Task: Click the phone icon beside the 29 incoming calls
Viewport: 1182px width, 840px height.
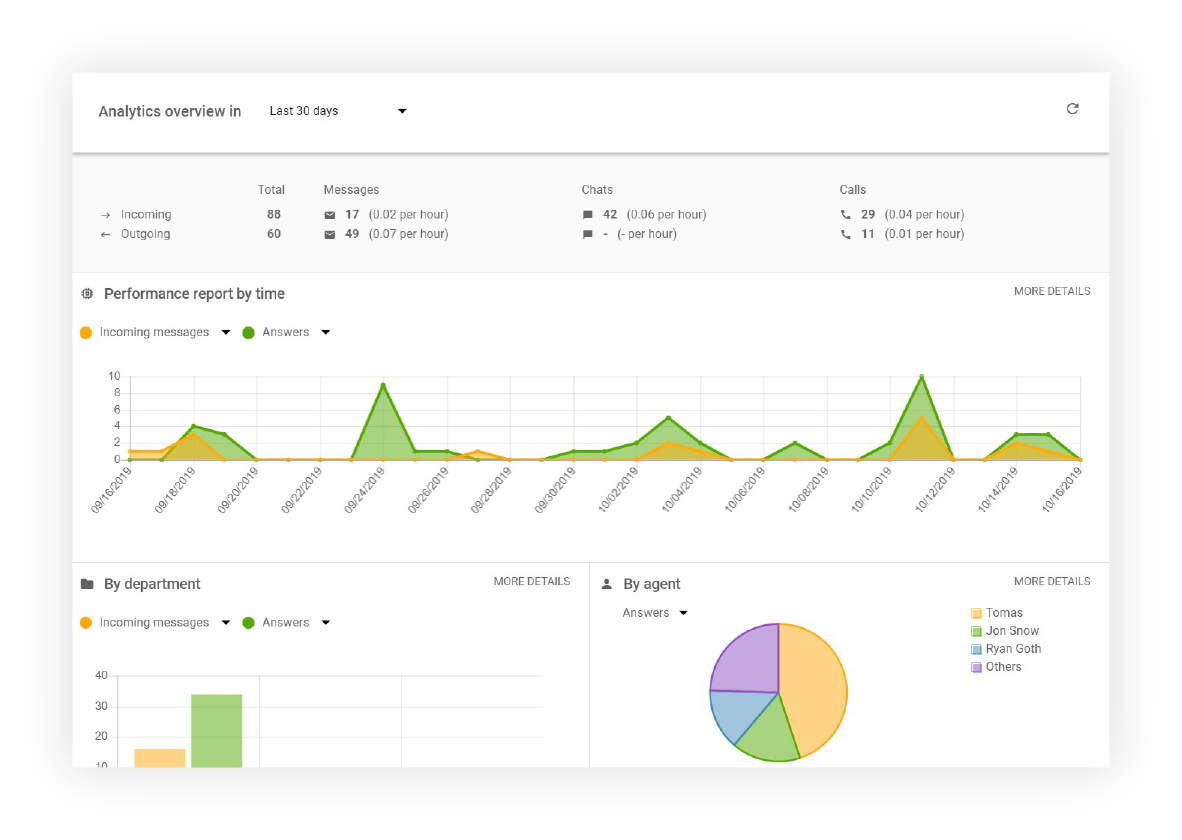Action: (x=846, y=214)
